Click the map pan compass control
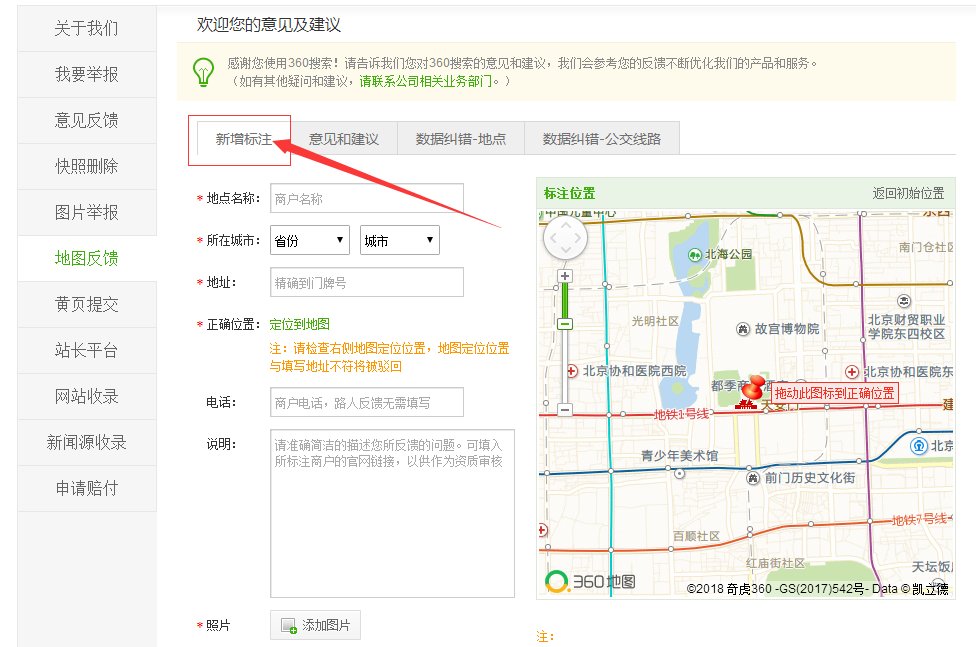This screenshot has height=647, width=976. click(x=565, y=237)
